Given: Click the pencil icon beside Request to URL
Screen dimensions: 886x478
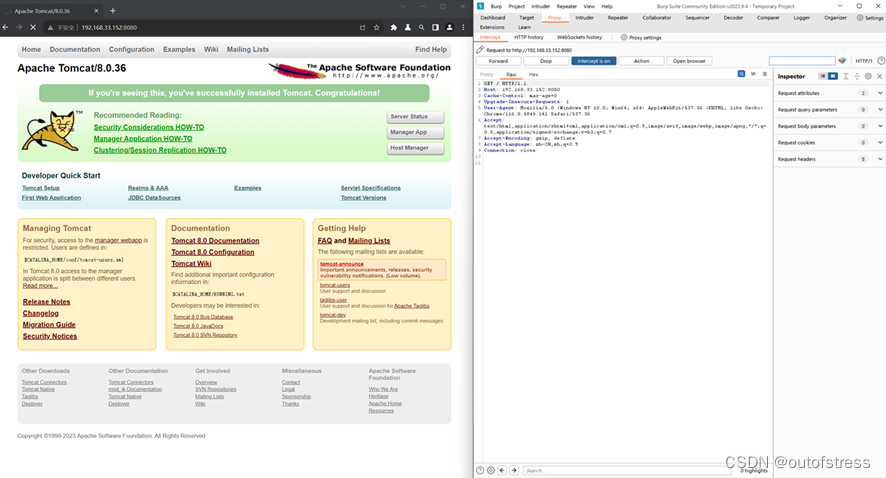Looking at the screenshot, I should tap(480, 50).
